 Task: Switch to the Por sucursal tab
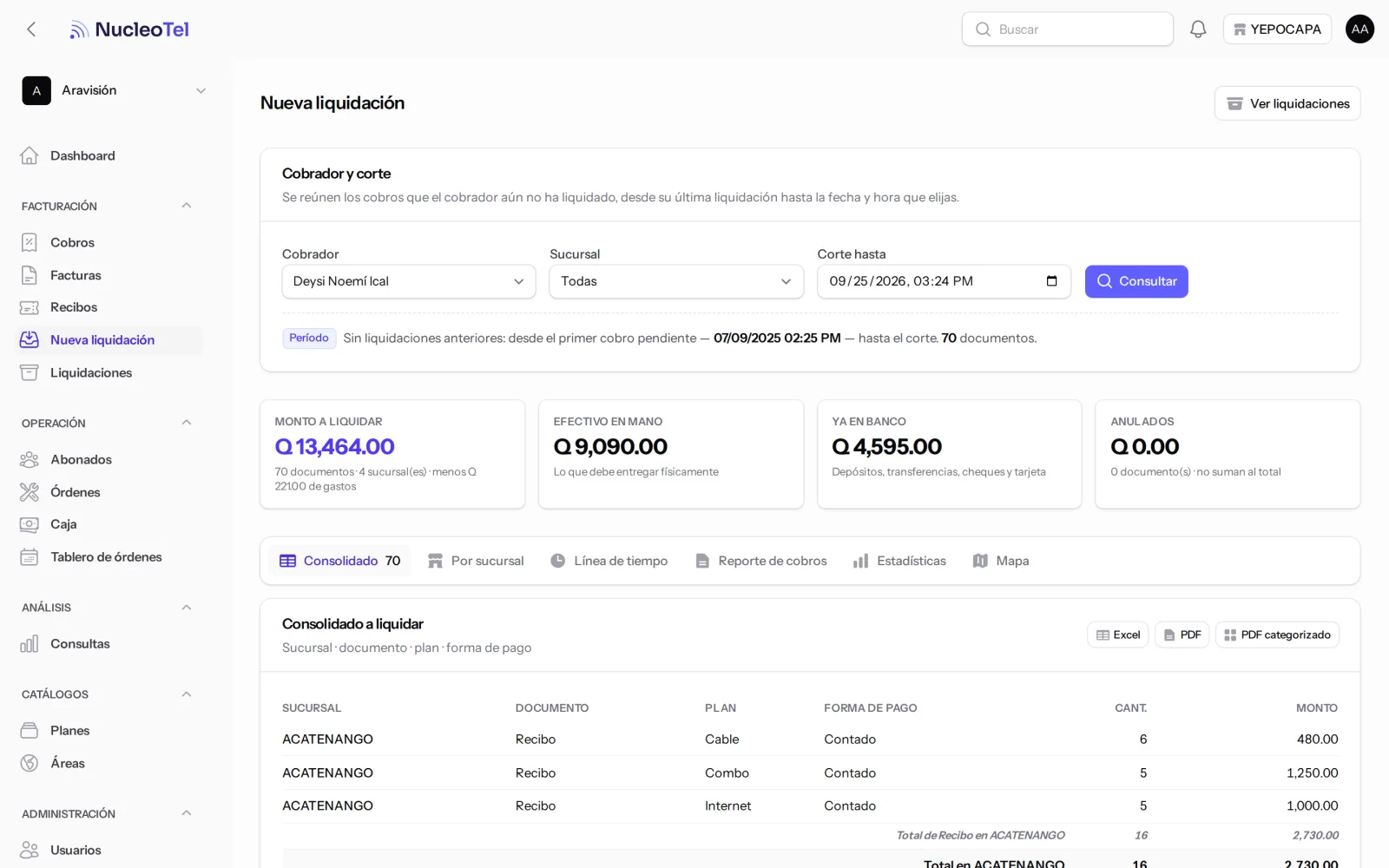point(476,561)
